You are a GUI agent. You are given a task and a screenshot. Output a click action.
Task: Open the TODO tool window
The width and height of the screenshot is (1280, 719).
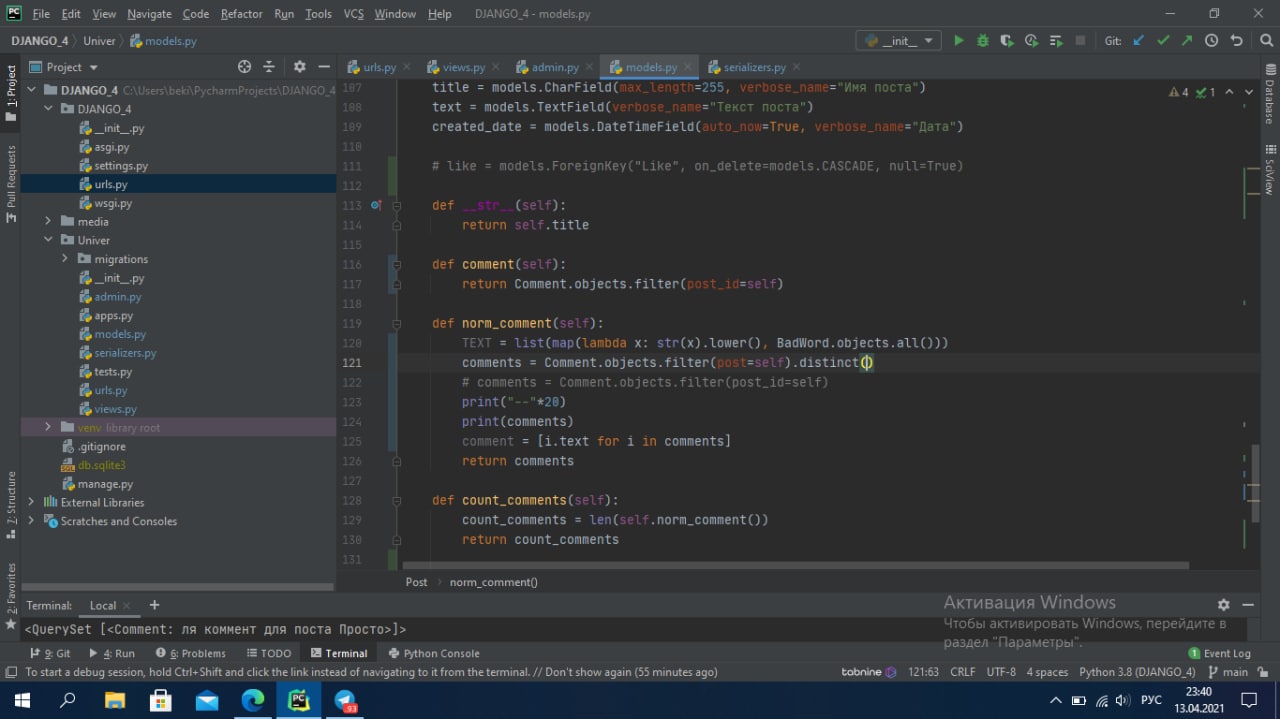[268, 653]
